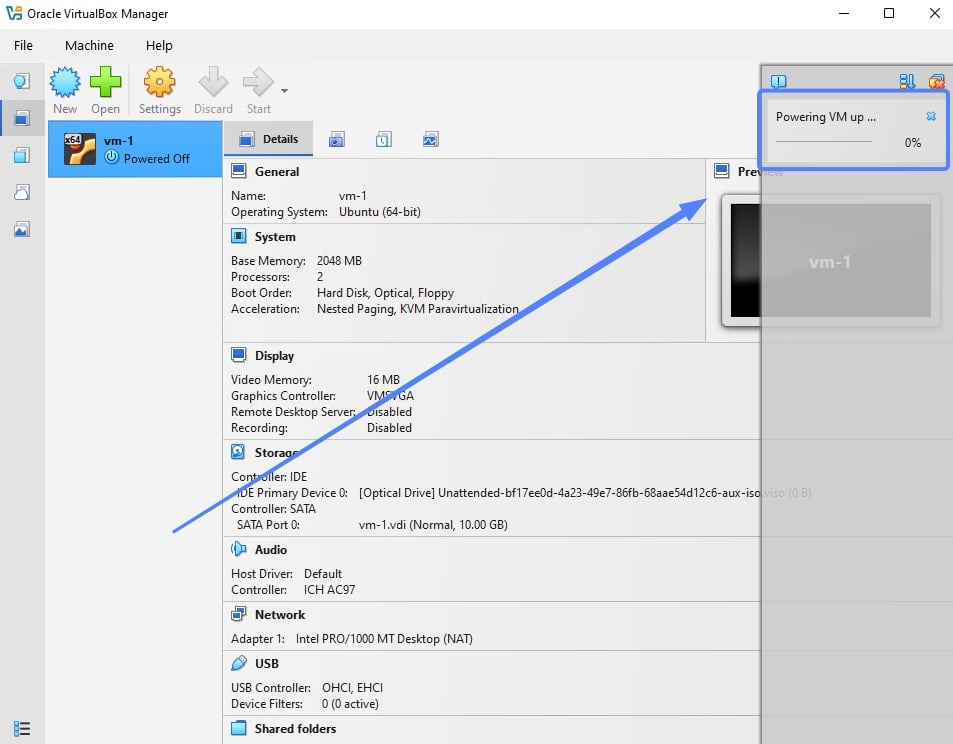Screen dimensions: 953x744
Task: Open the Help menu
Action: click(159, 46)
